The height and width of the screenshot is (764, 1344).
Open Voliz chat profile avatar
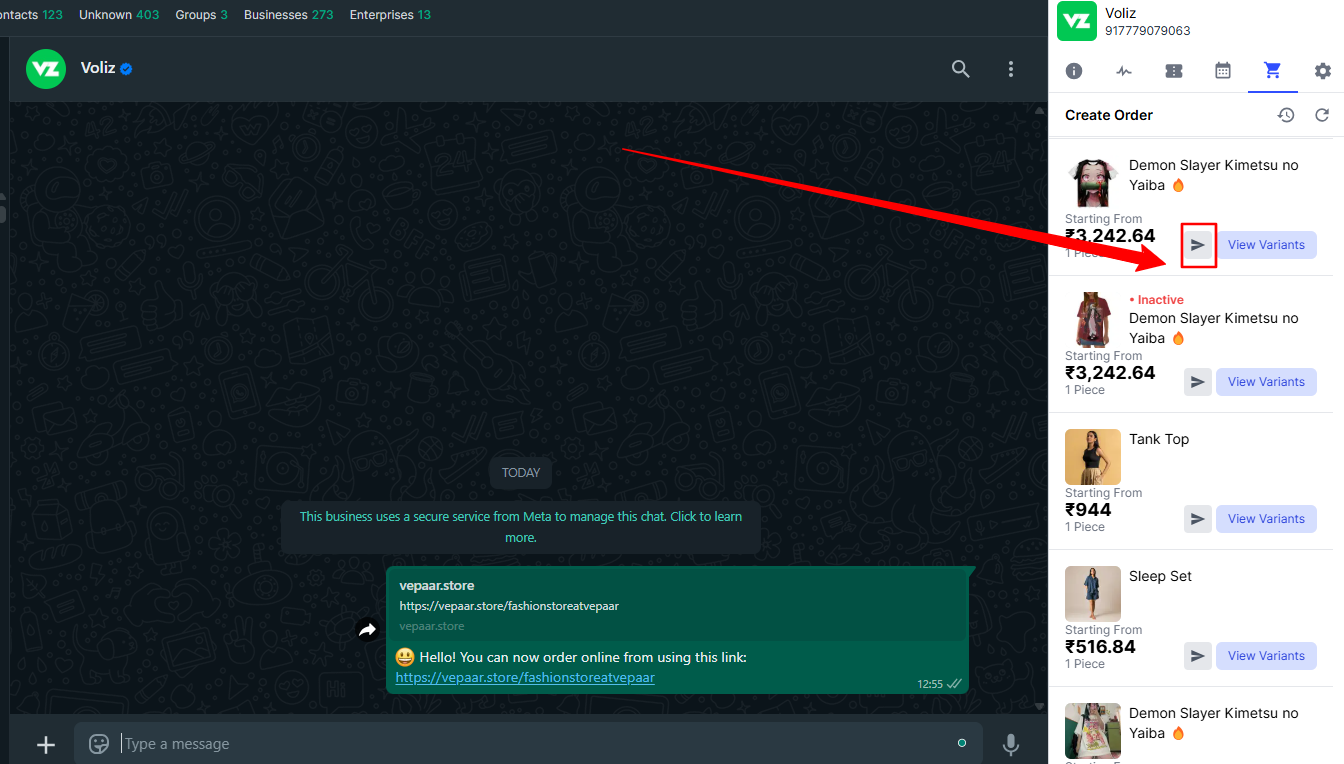pos(46,69)
